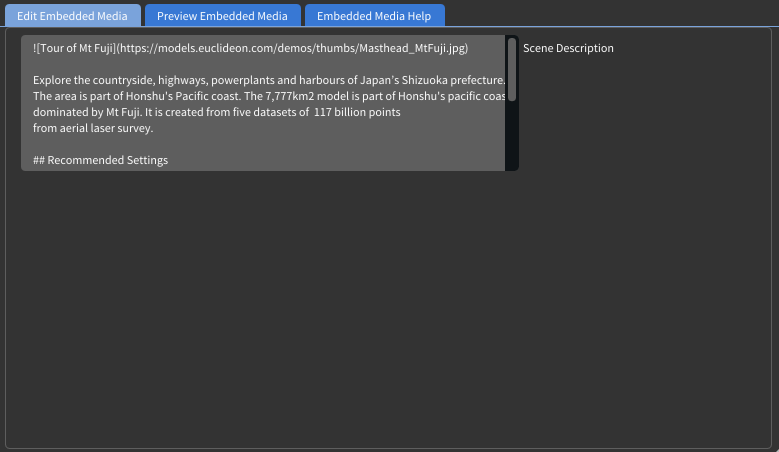Click the scrollbar track below the thumb
Viewport: 779px width, 452px height.
point(512,135)
